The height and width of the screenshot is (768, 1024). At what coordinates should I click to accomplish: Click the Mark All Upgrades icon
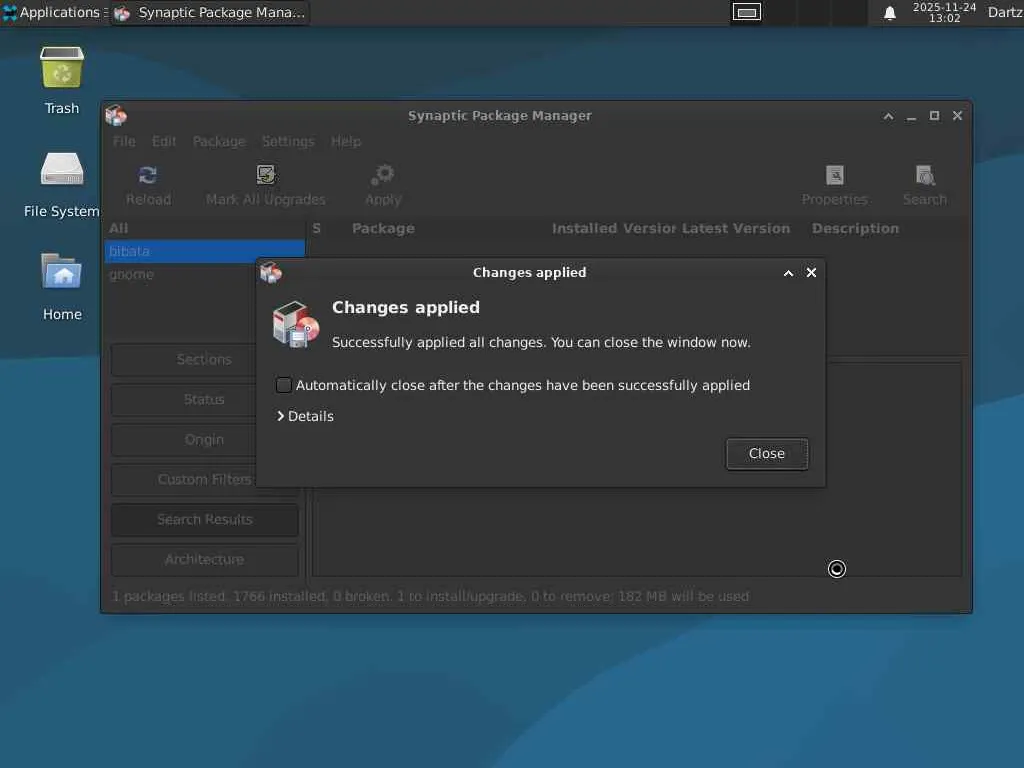coord(266,174)
